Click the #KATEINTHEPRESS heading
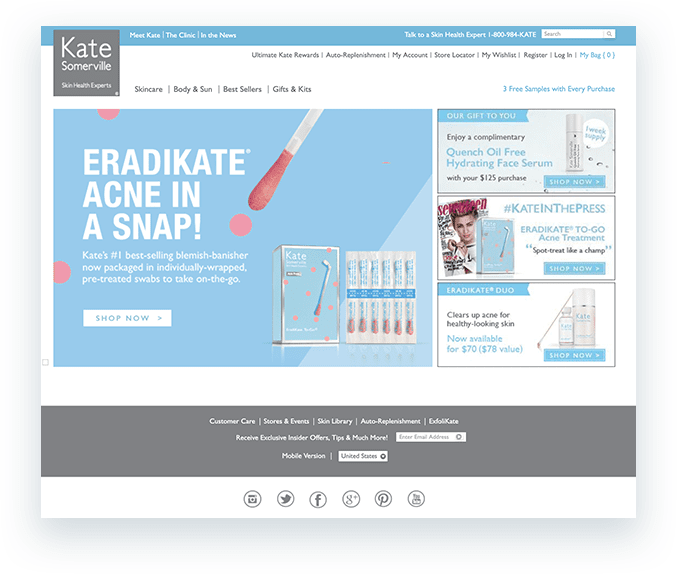Image resolution: width=677 pixels, height=574 pixels. [554, 209]
